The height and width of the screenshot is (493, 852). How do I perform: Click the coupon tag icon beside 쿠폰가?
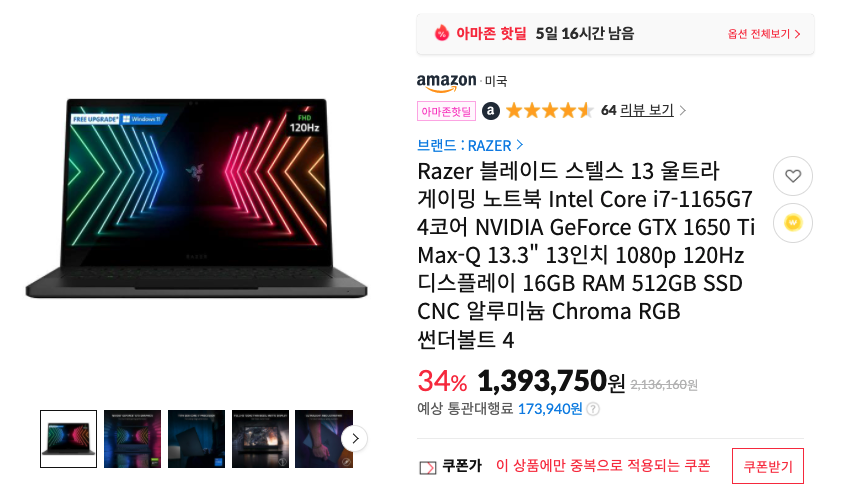pyautogui.click(x=428, y=467)
